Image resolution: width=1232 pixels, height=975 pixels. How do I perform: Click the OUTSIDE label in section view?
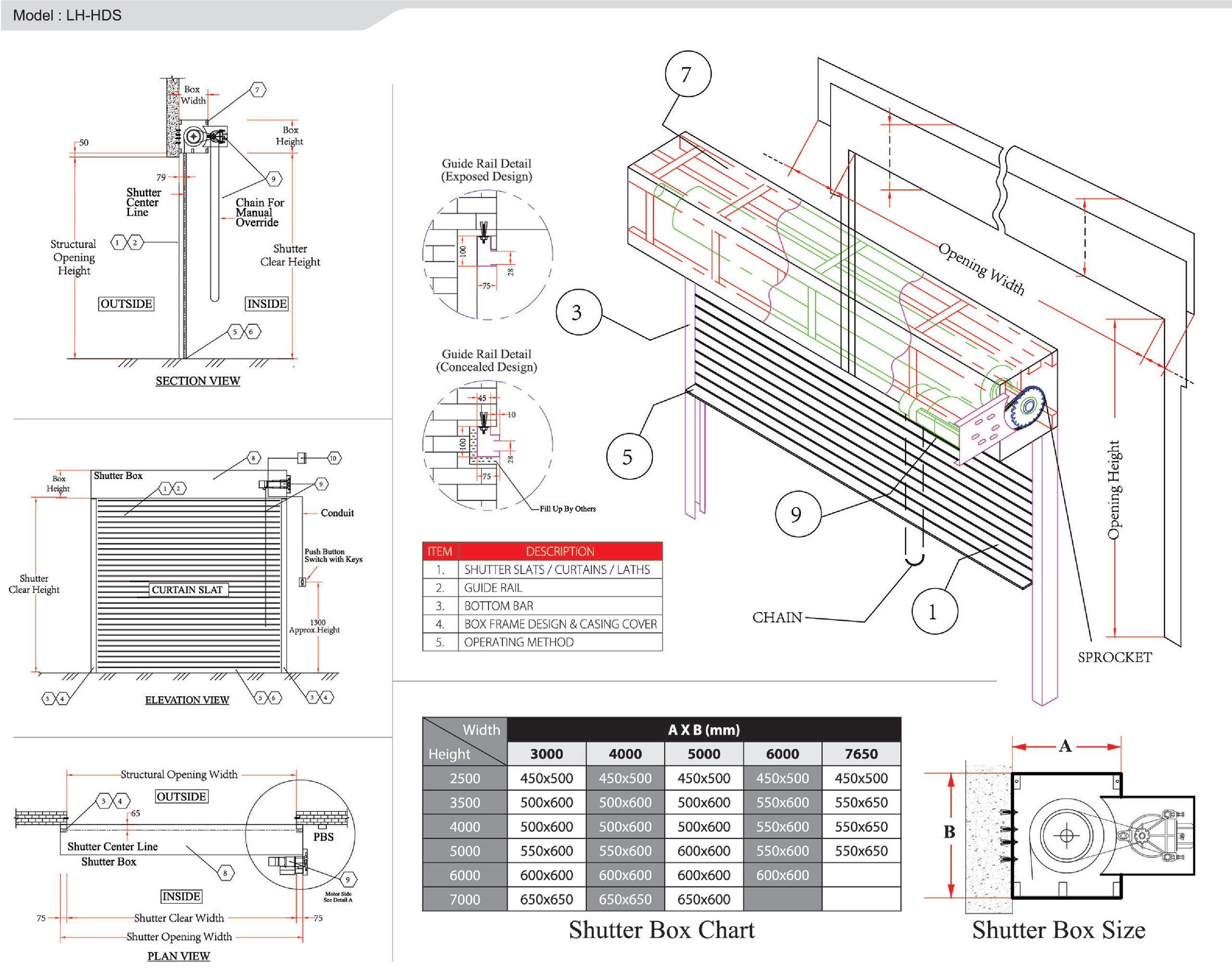click(x=126, y=304)
